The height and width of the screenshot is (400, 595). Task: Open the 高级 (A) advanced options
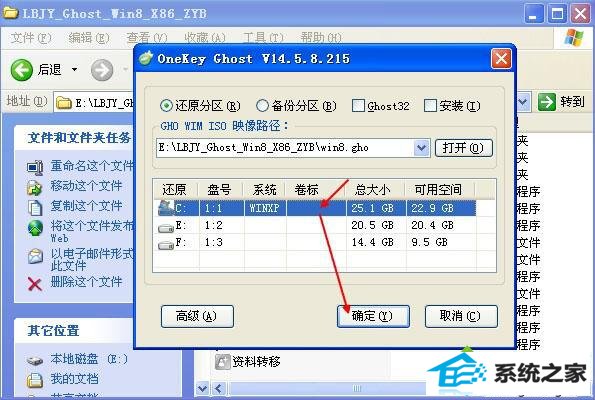pos(197,316)
